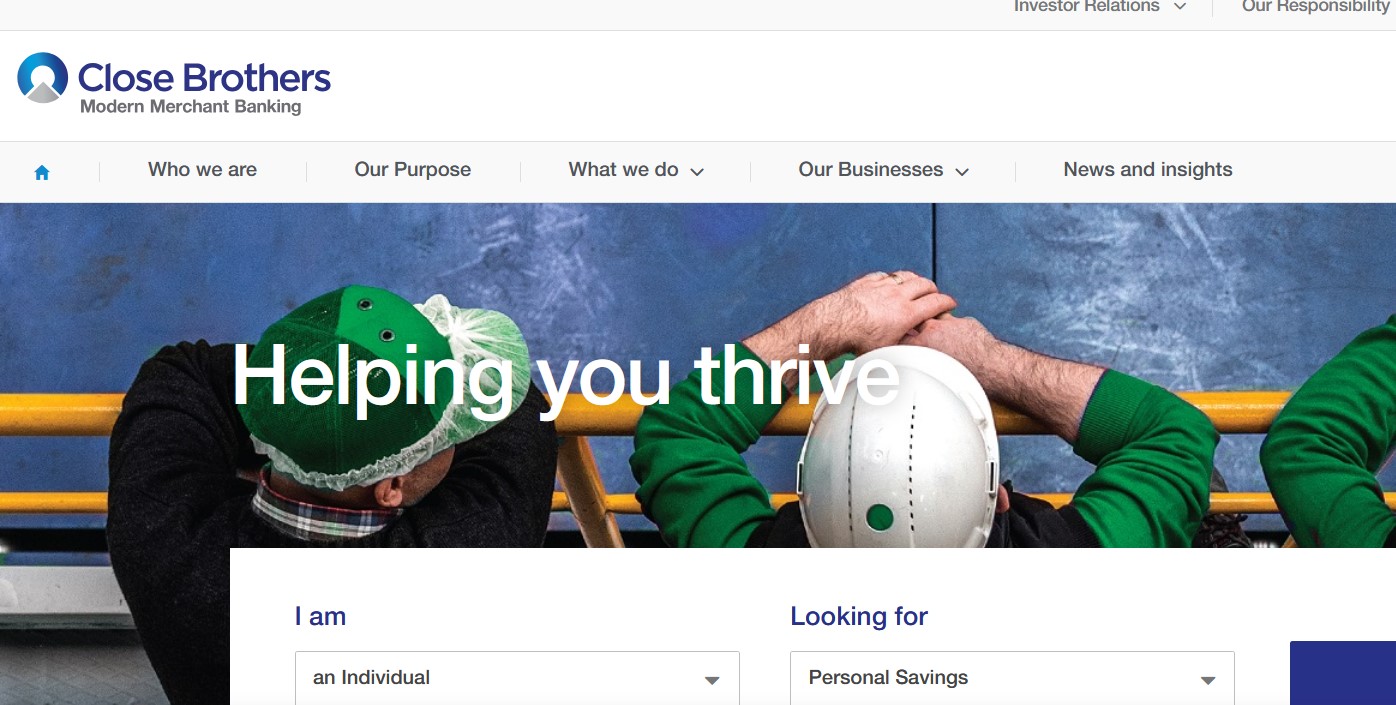Open the Investor Relations chevron arrow
Viewport: 1396px width, 705px height.
coord(1180,6)
